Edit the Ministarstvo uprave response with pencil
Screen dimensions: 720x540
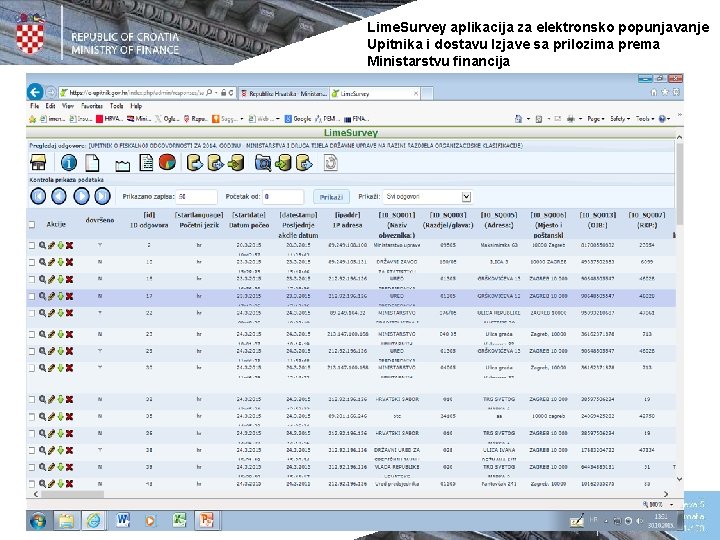[x=51, y=246]
